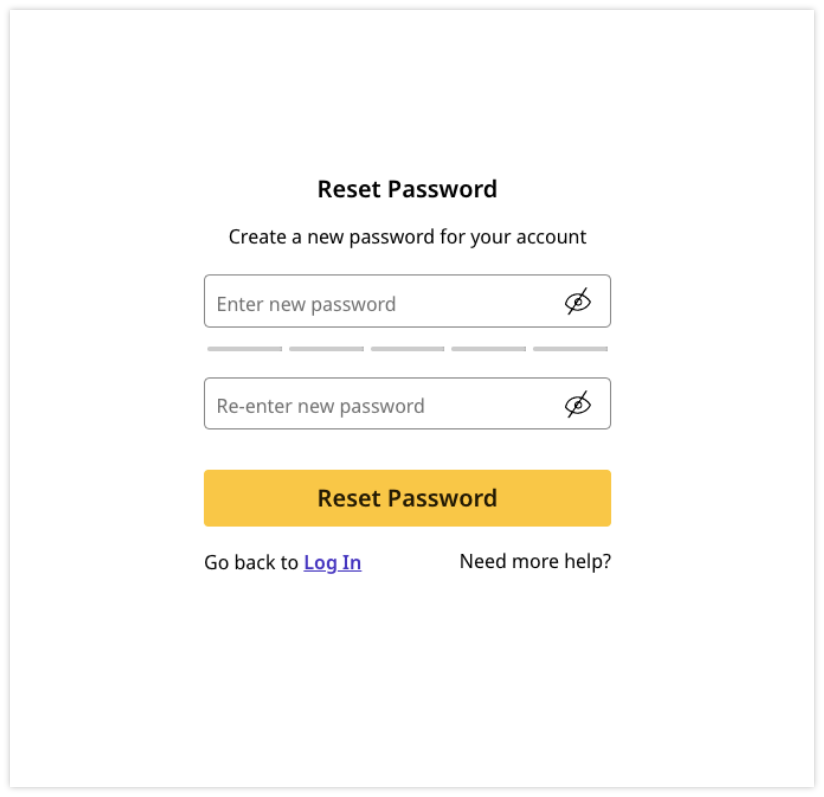Select the second password strength bar segment
The image size is (824, 797).
pos(326,349)
